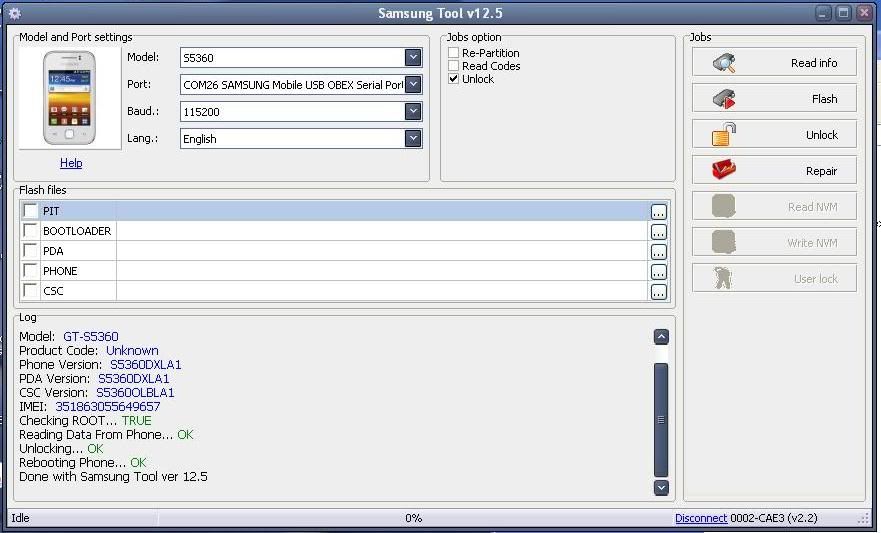The image size is (881, 533).
Task: Click the Read info magnifier icon
Action: tap(724, 63)
